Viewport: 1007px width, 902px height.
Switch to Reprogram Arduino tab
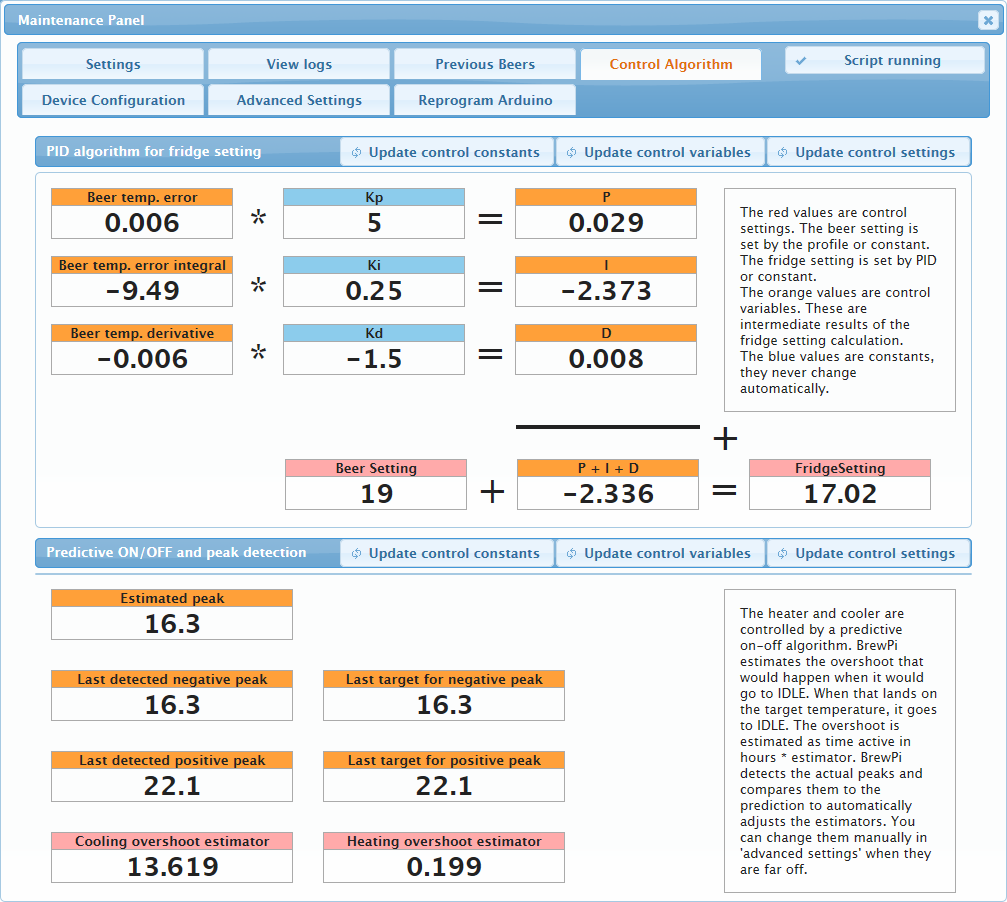pyautogui.click(x=485, y=100)
